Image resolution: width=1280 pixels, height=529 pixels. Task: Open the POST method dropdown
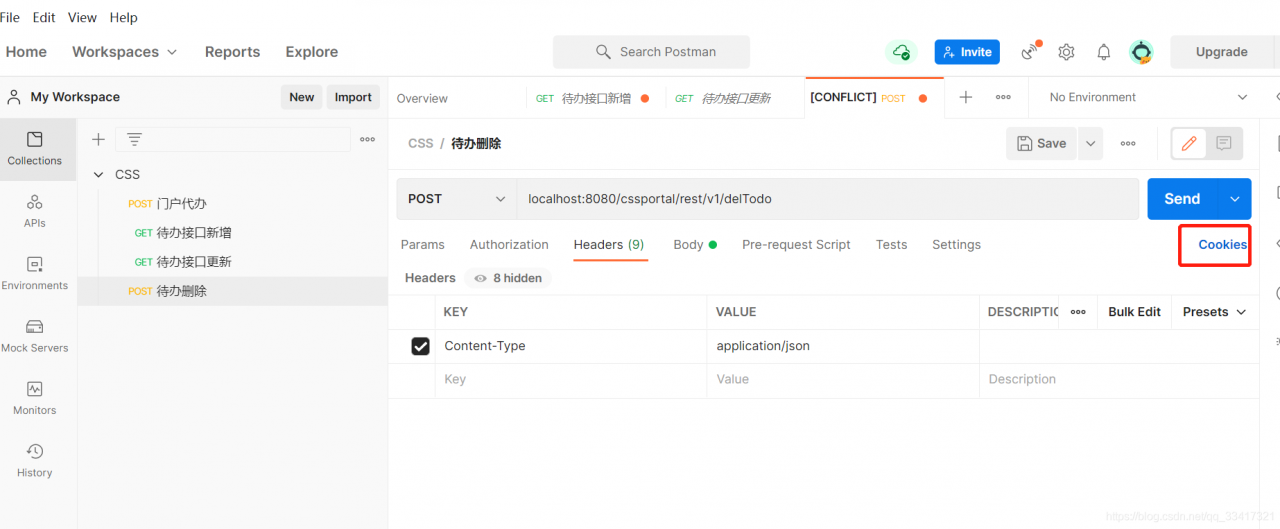pyautogui.click(x=457, y=199)
